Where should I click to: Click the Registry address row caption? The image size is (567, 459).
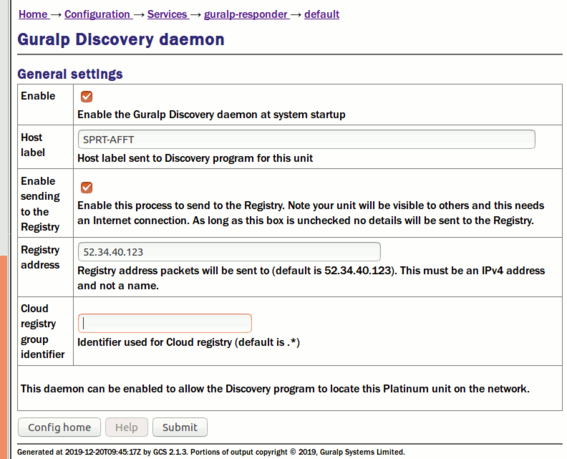[40, 257]
